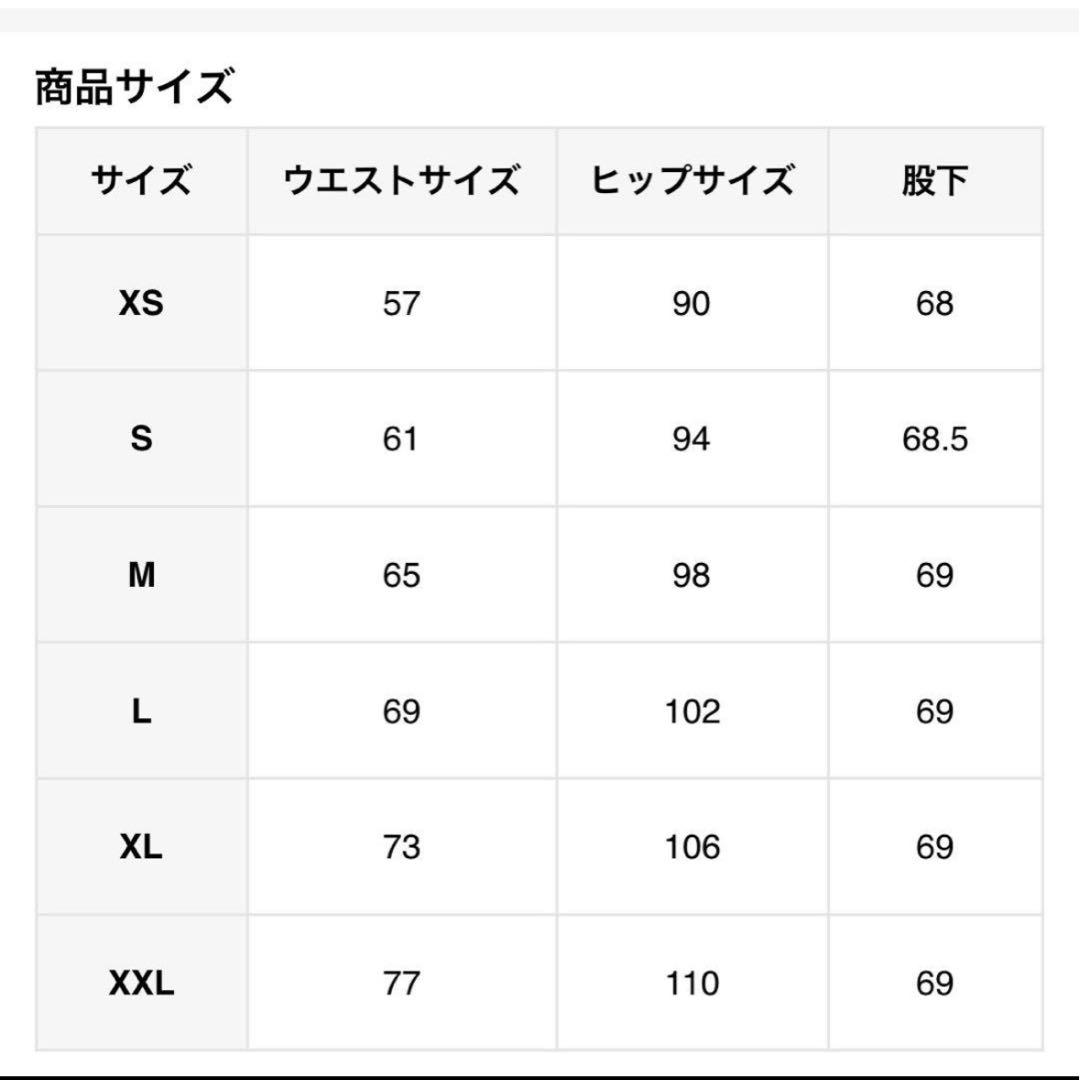The height and width of the screenshot is (1080, 1080).
Task: Select hip value 110 for XXL
Action: pyautogui.click(x=691, y=983)
